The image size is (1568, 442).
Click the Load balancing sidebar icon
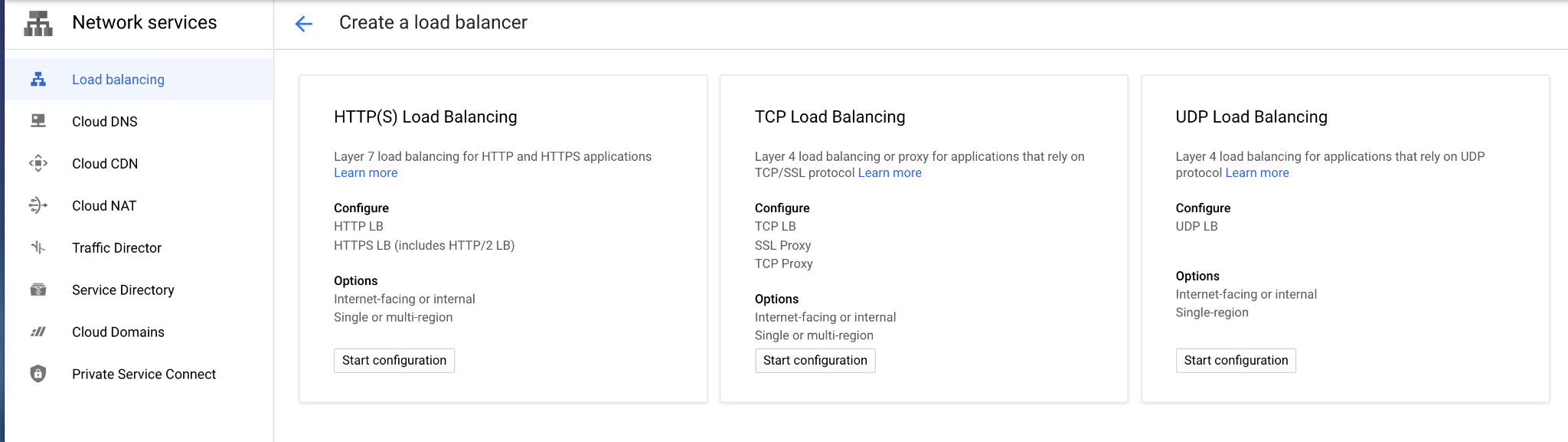coord(38,80)
